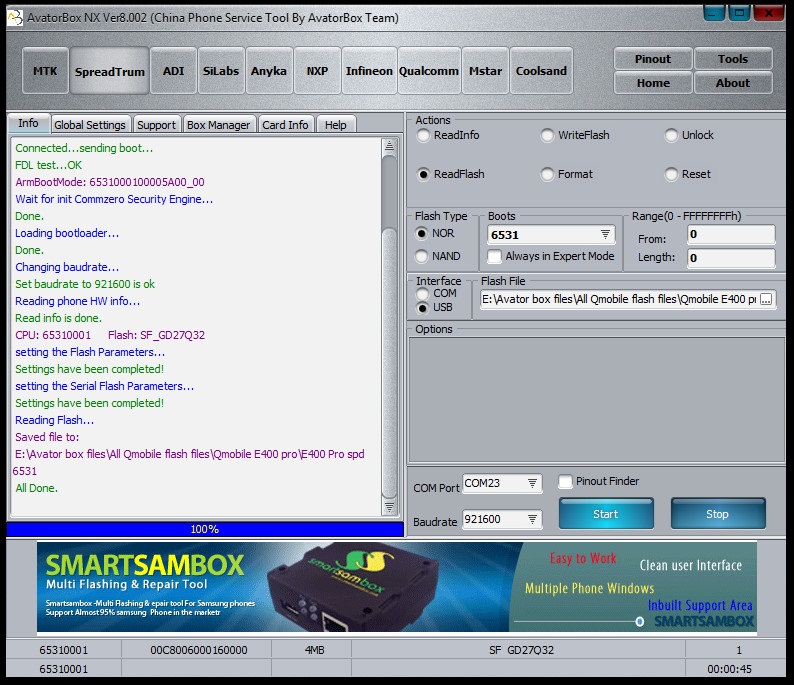Click 'Reading Flash...' log line
Image resolution: width=794 pixels, height=685 pixels.
point(55,420)
